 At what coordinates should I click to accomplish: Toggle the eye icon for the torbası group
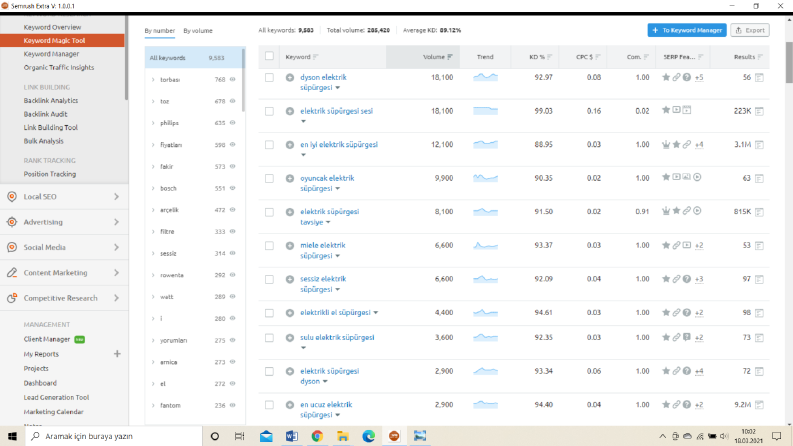(233, 79)
